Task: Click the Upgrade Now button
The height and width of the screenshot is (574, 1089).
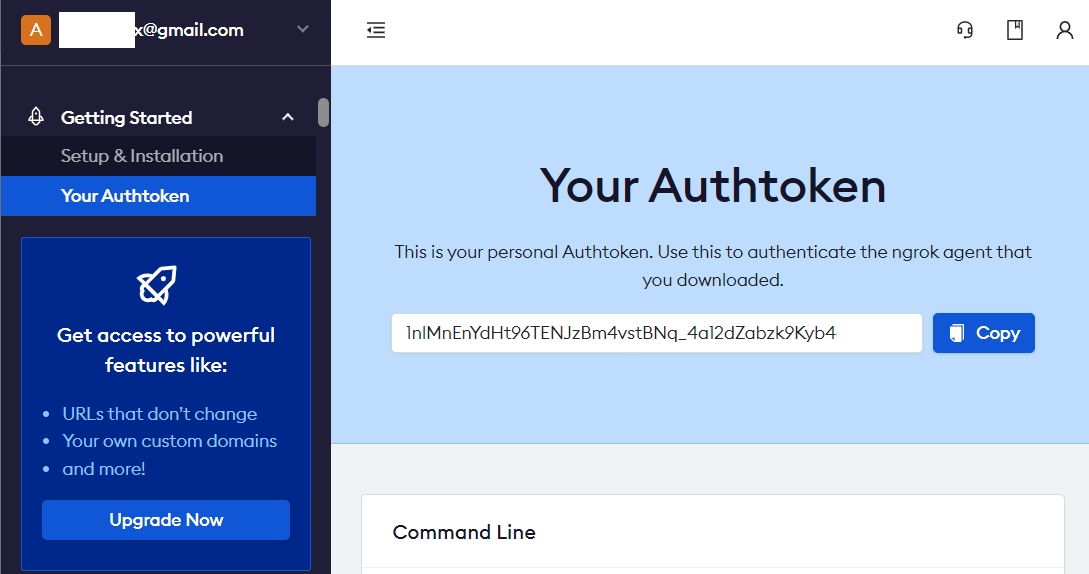Action: pyautogui.click(x=166, y=520)
